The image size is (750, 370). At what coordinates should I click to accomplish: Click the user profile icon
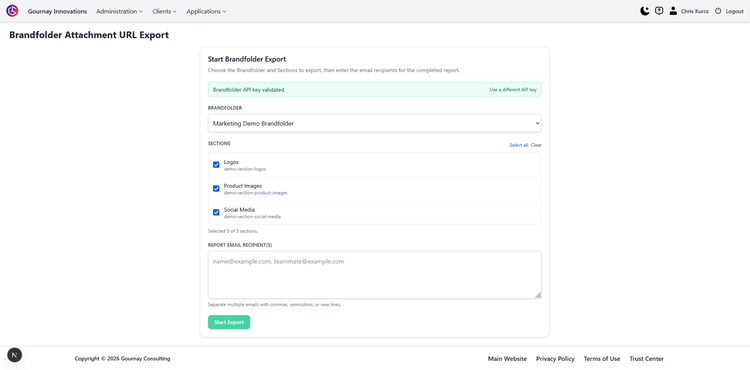click(x=673, y=11)
